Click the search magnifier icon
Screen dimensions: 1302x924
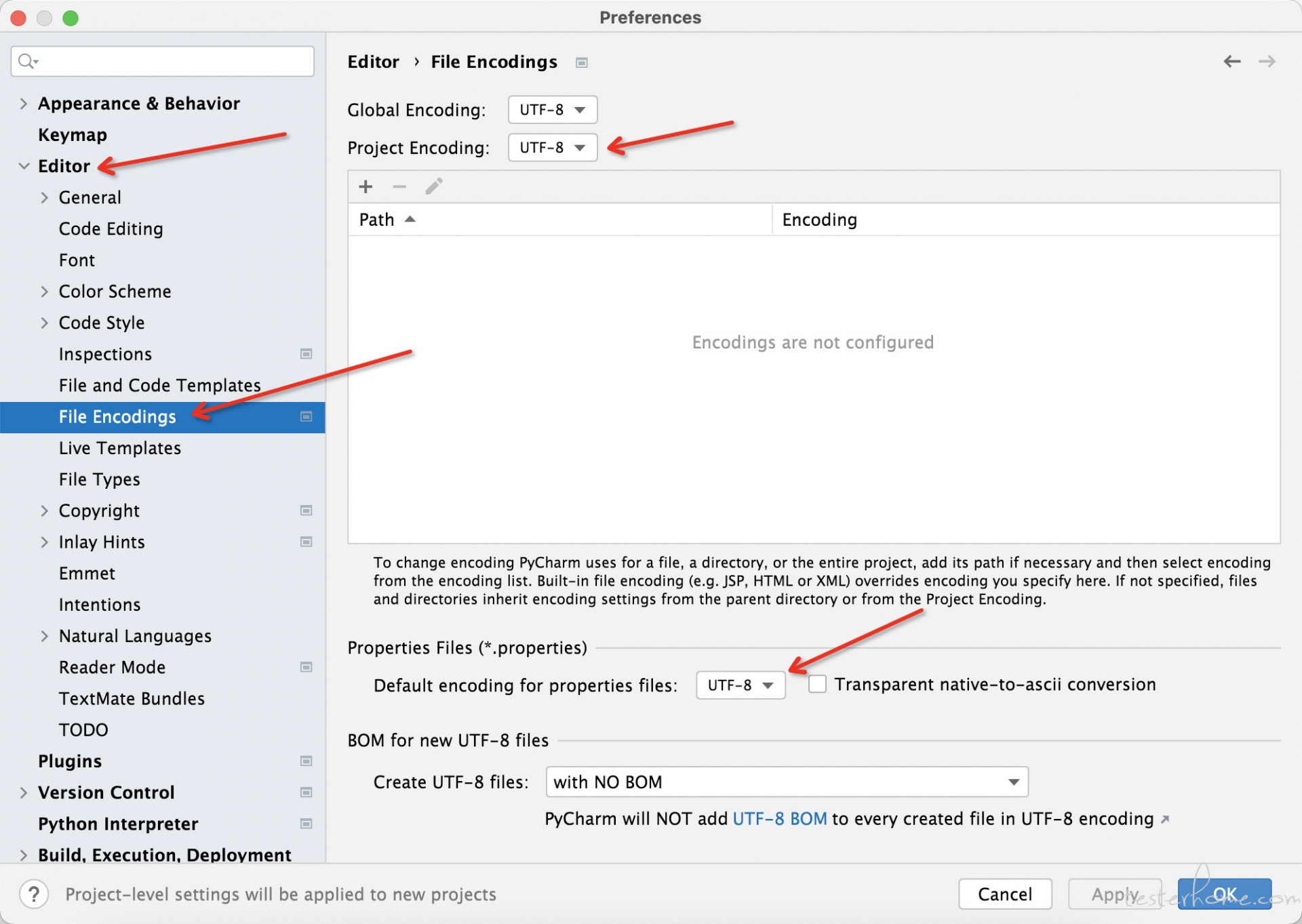(27, 62)
